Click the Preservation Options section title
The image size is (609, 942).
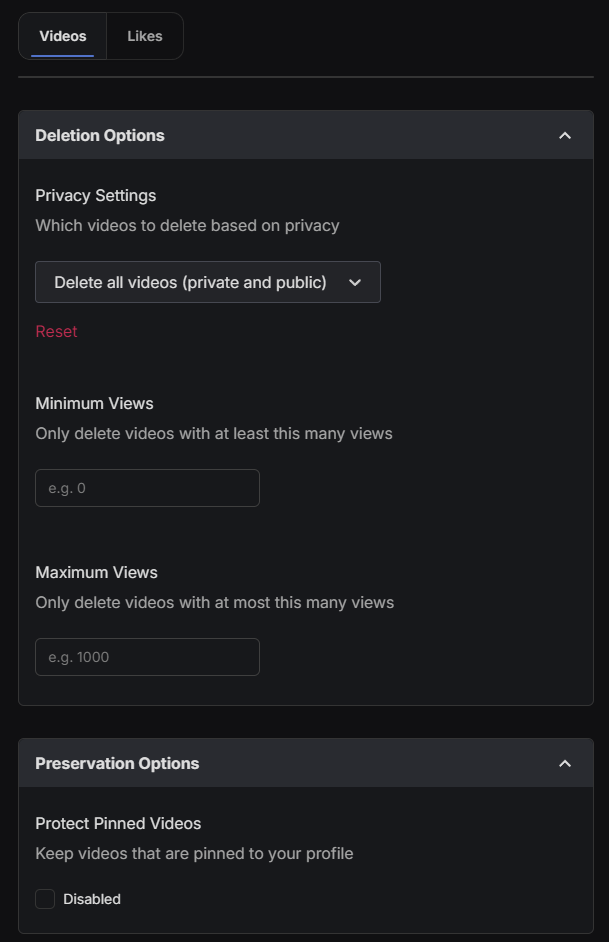tap(117, 763)
